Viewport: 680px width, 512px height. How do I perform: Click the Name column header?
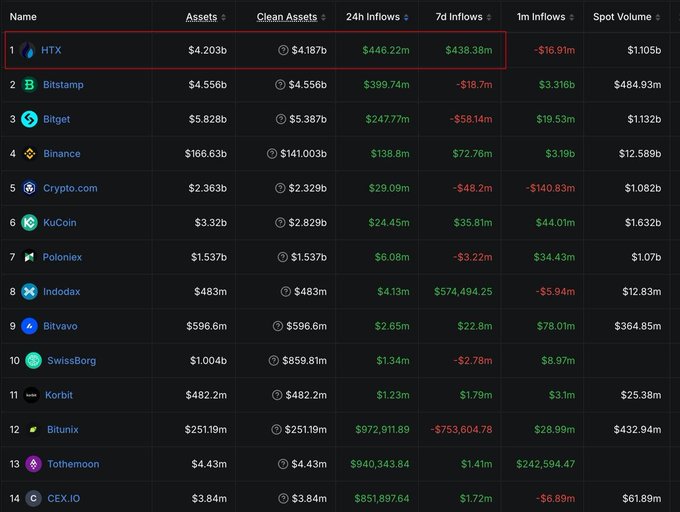(x=23, y=17)
